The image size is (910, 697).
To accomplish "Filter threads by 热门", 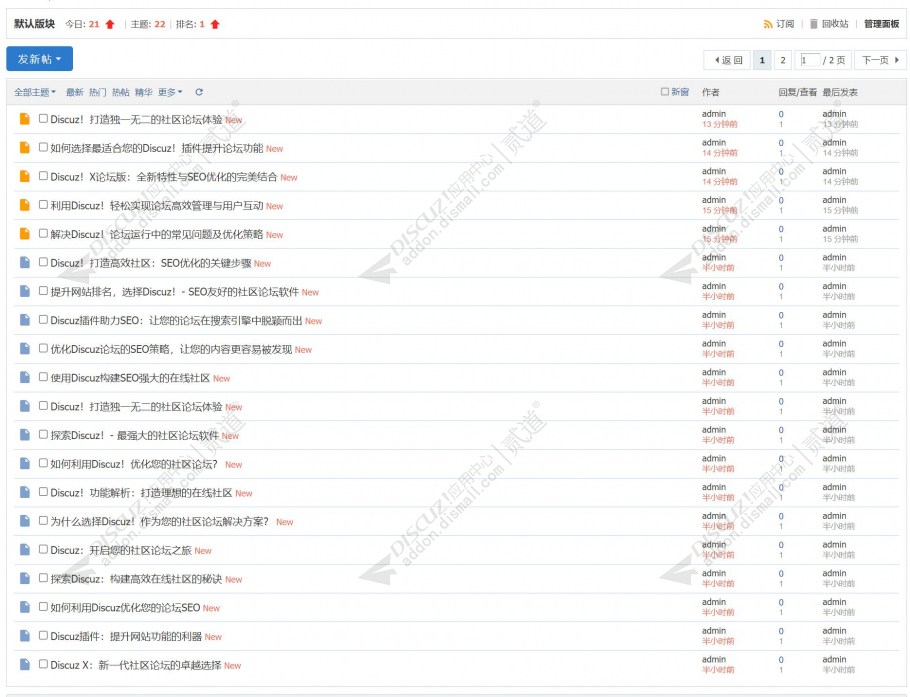I will point(98,92).
